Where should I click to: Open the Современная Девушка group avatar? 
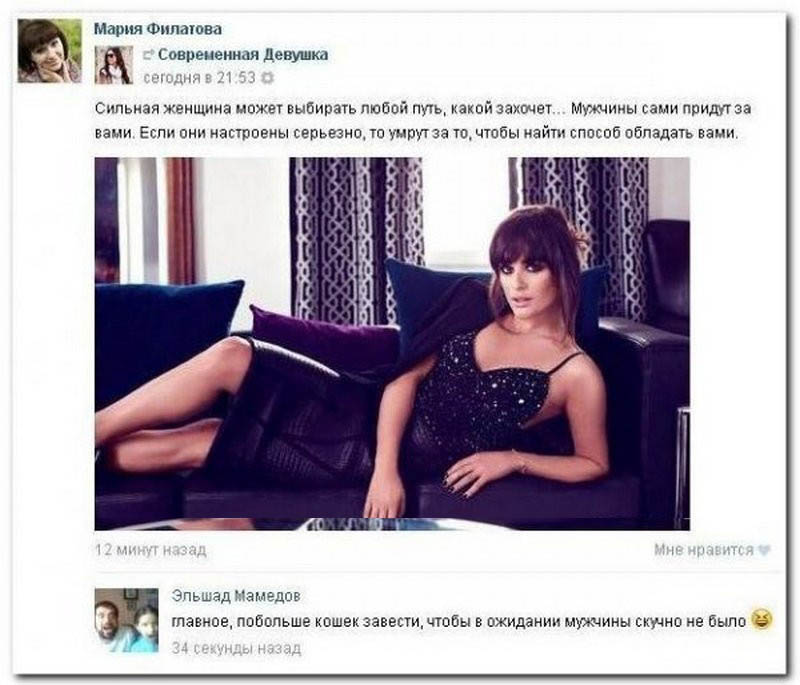coord(114,65)
